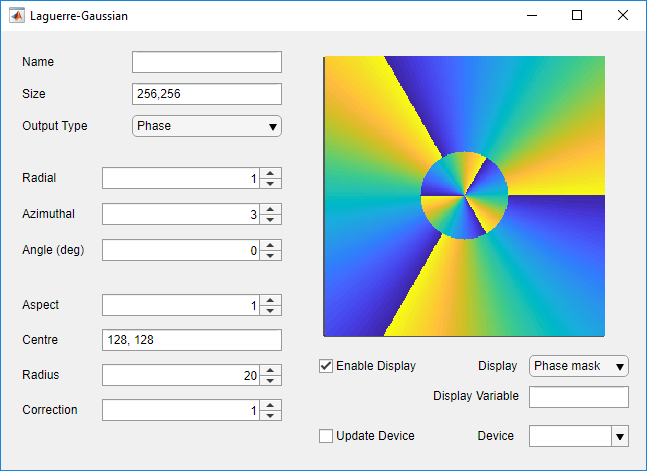
Task: Step up the Correction spinner
Action: tap(271, 405)
